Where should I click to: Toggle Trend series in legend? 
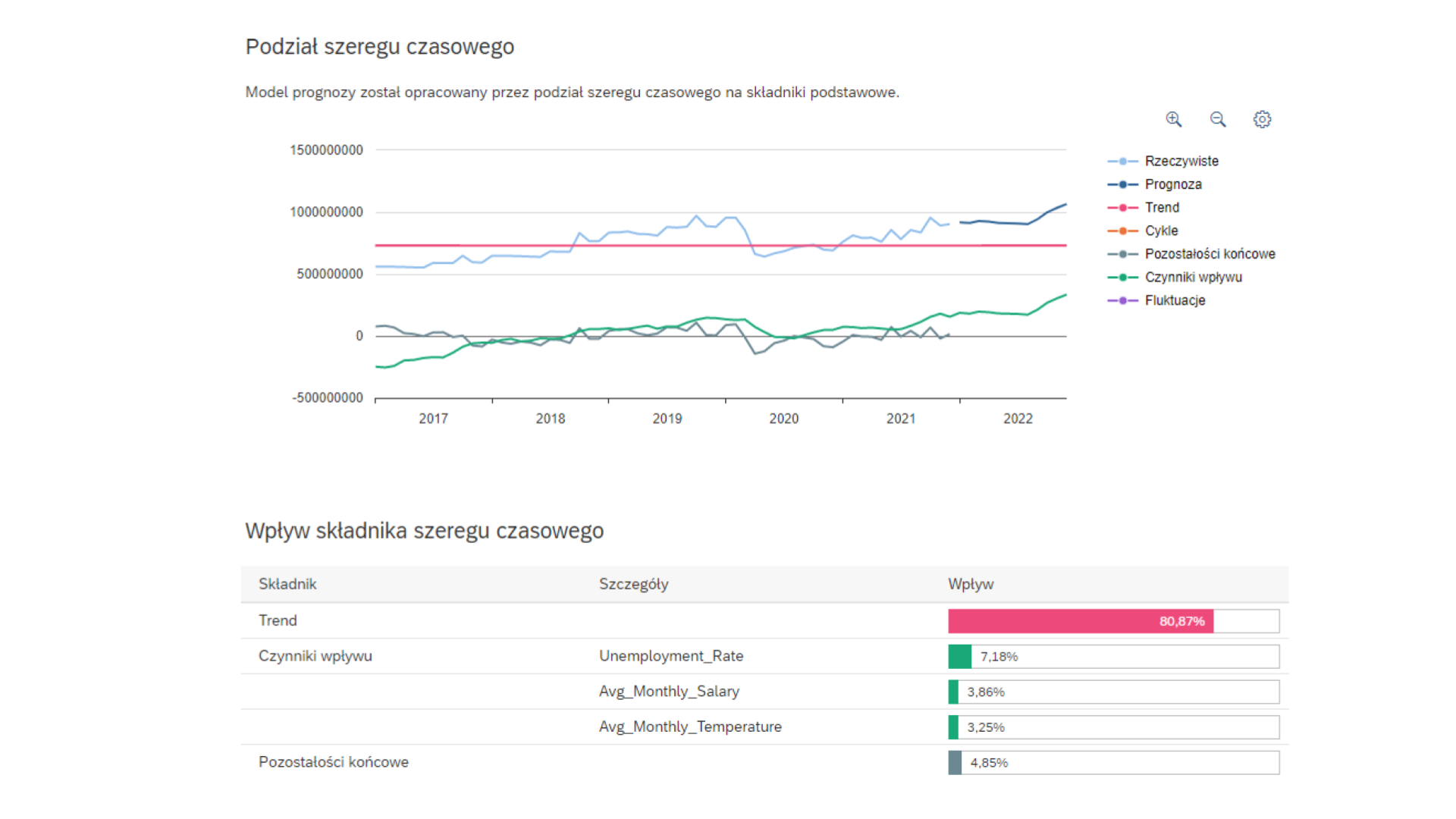pos(1161,208)
